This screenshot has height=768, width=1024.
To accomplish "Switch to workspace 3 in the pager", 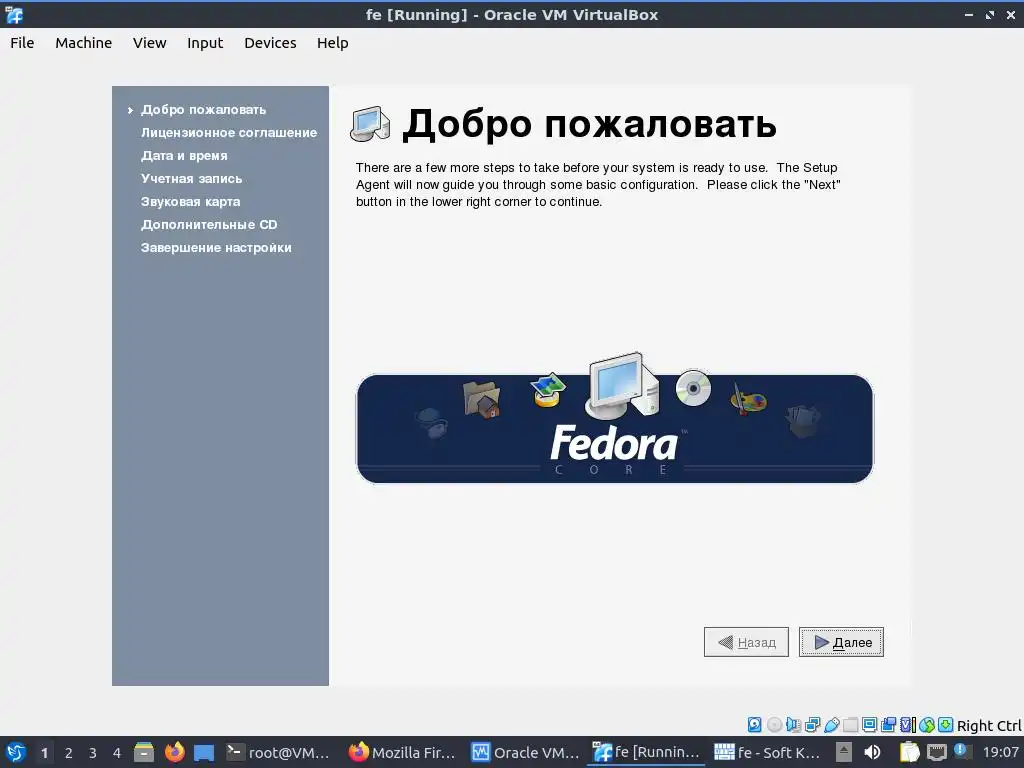I will (x=93, y=753).
